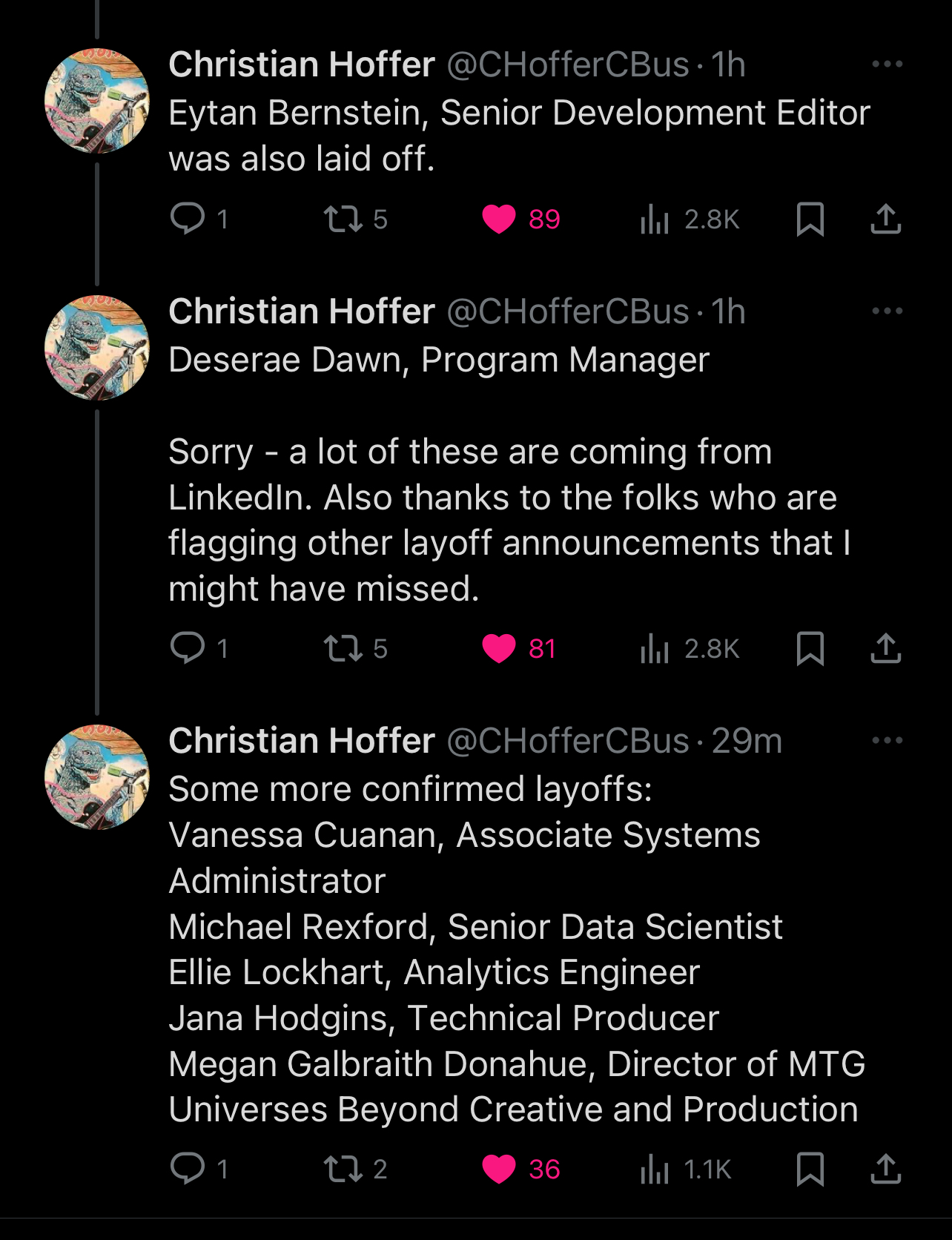Reply to the Deserae Dawn tweet
Screen dimensions: 952x1240
tap(188, 648)
